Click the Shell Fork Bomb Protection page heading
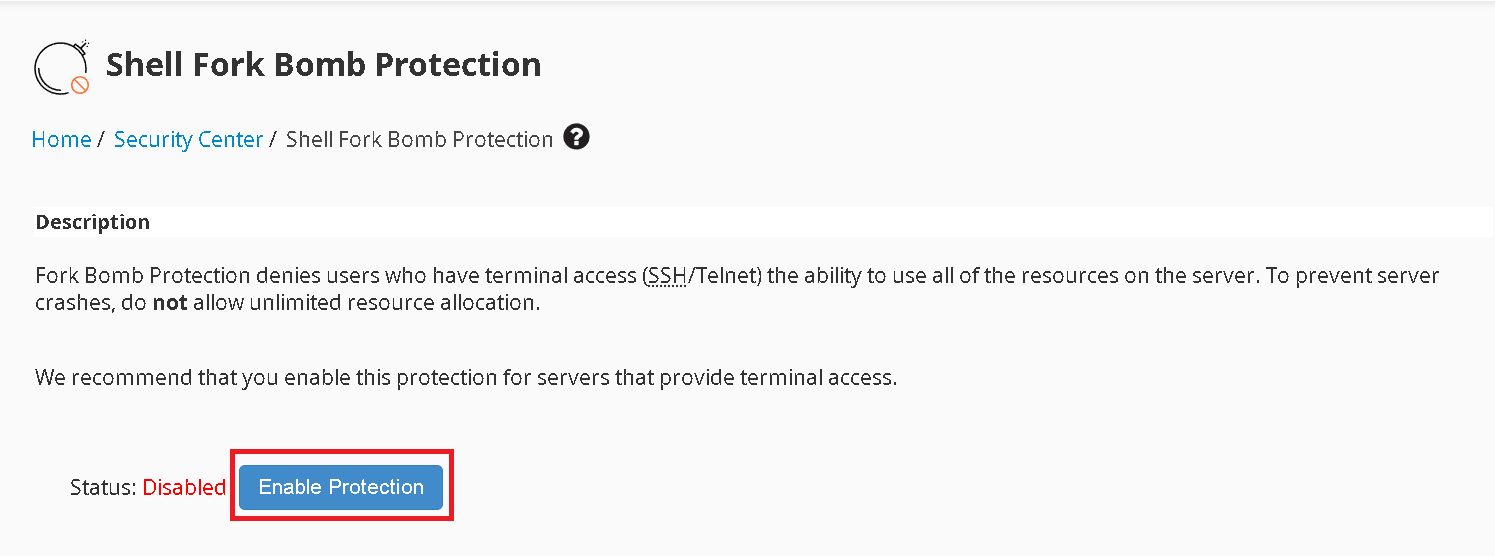 pos(323,65)
